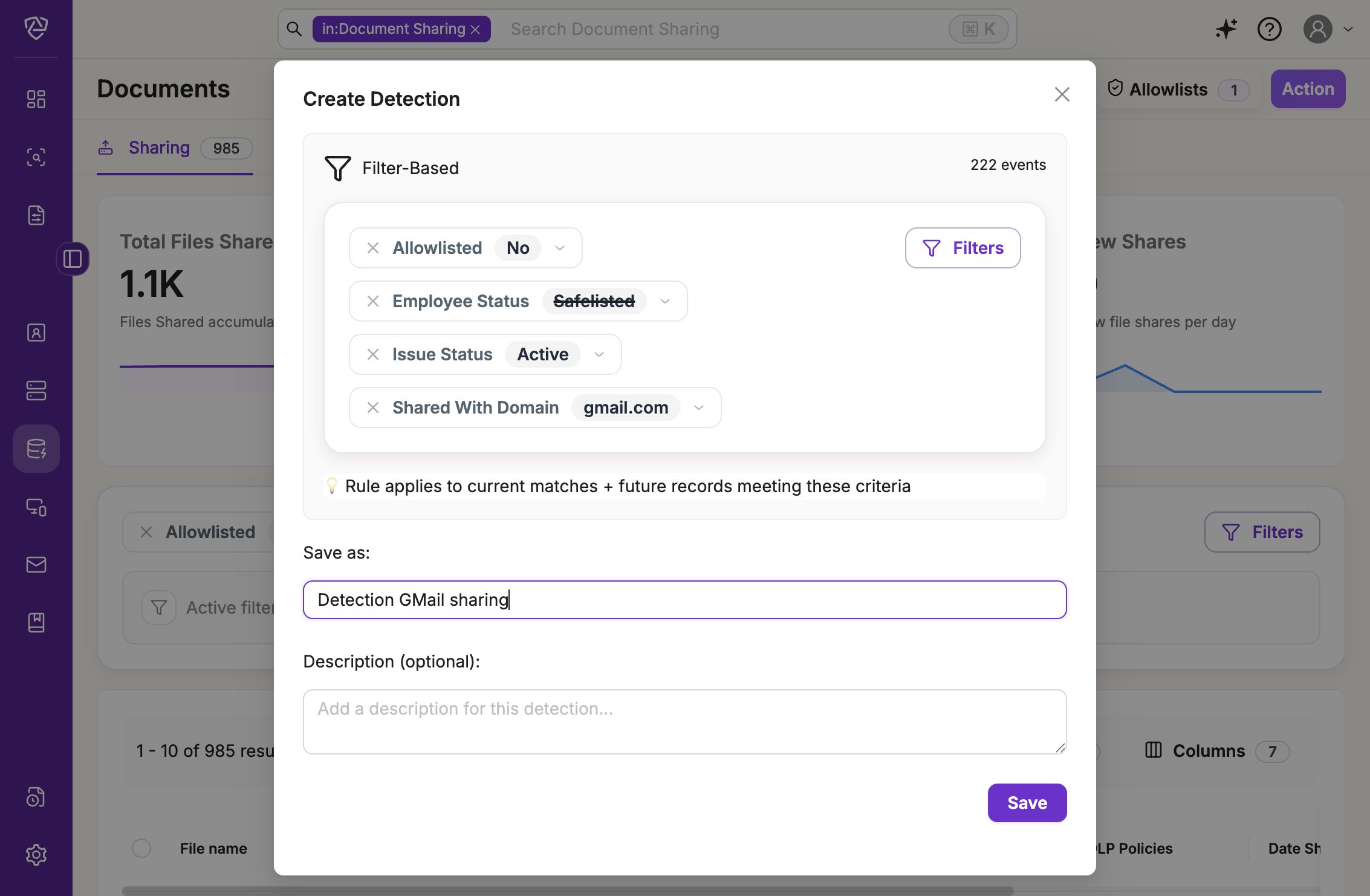Open Filters inside the detection dialog
Viewport: 1370px width, 896px height.
pos(963,248)
